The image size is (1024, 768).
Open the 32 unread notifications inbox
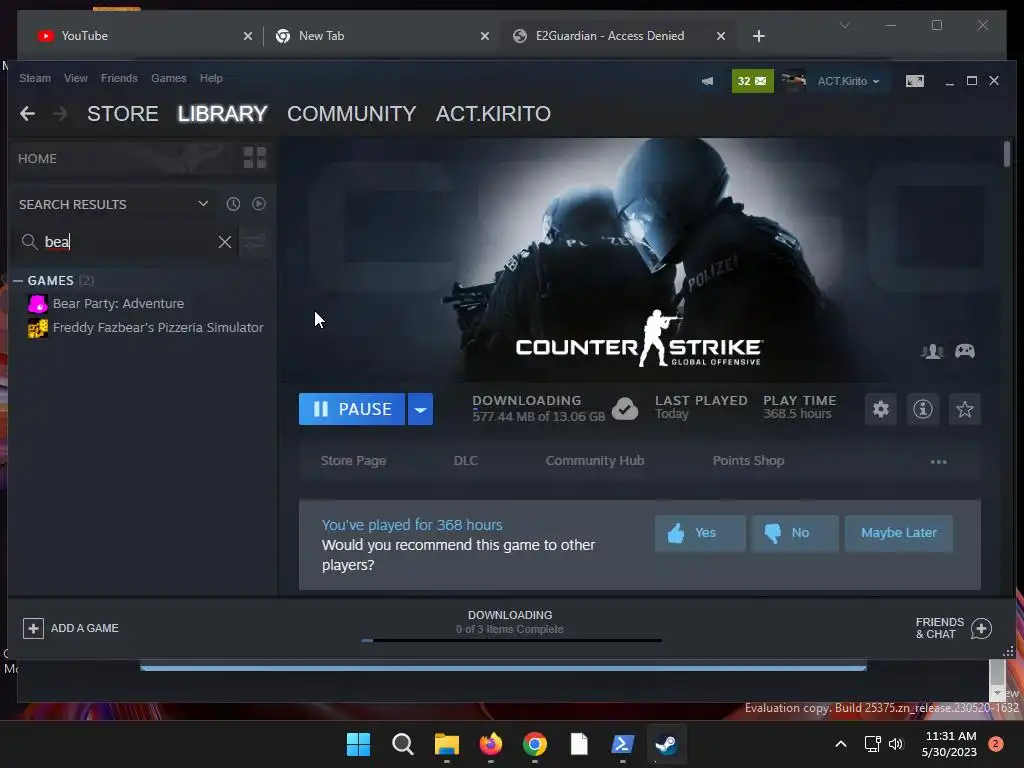(x=752, y=81)
